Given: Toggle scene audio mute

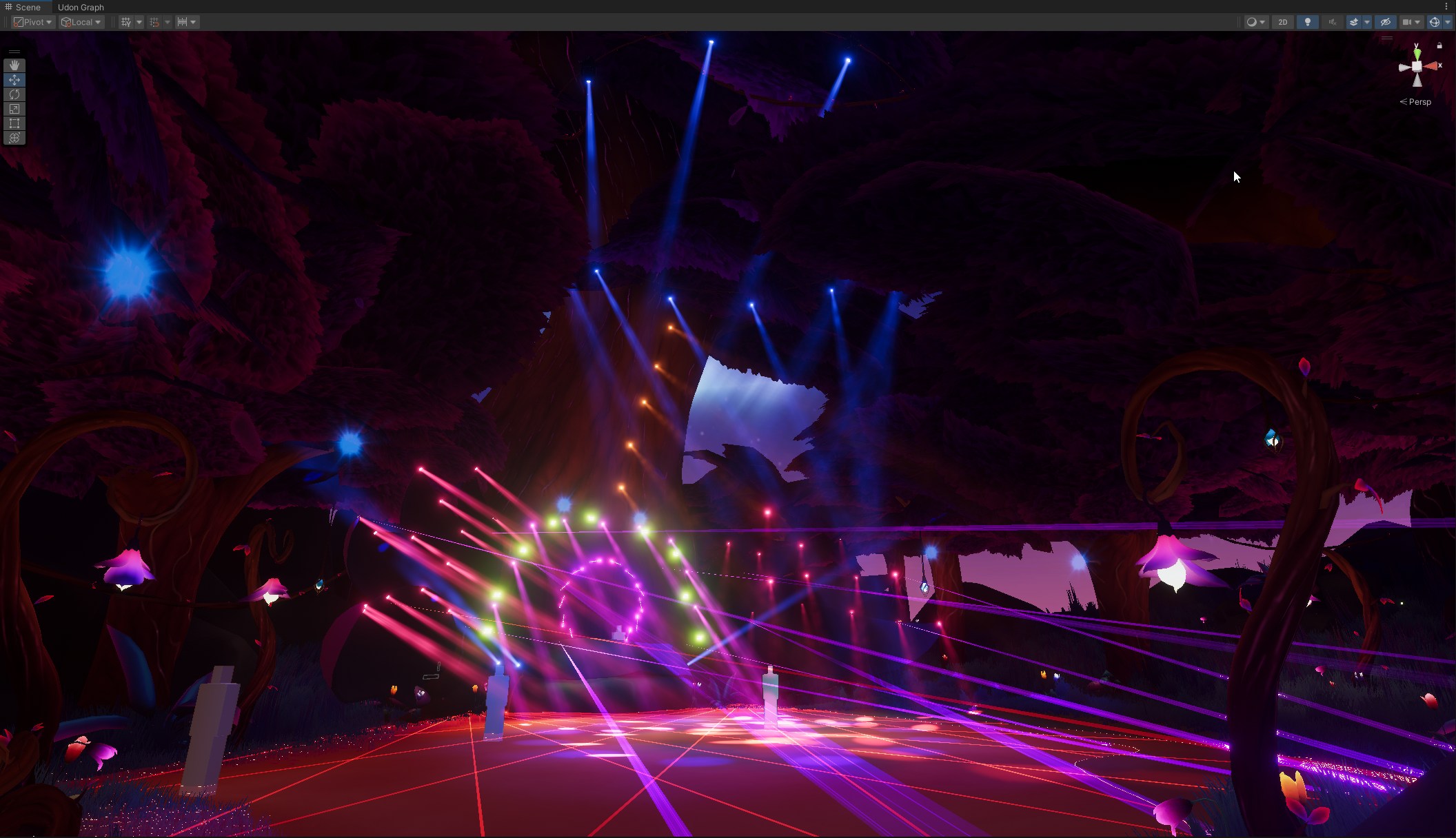Looking at the screenshot, I should point(1332,22).
